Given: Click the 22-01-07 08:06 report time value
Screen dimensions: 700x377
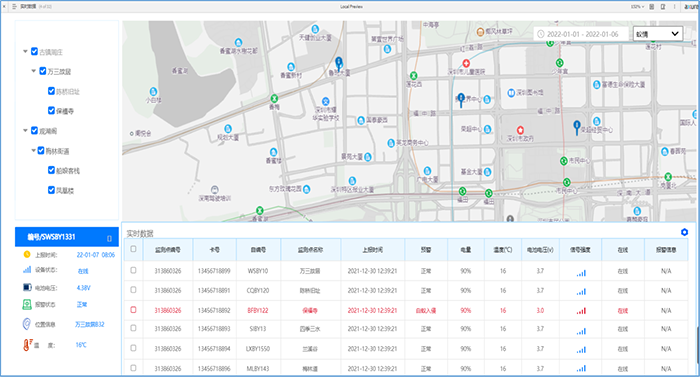Looking at the screenshot, I should point(96,255).
